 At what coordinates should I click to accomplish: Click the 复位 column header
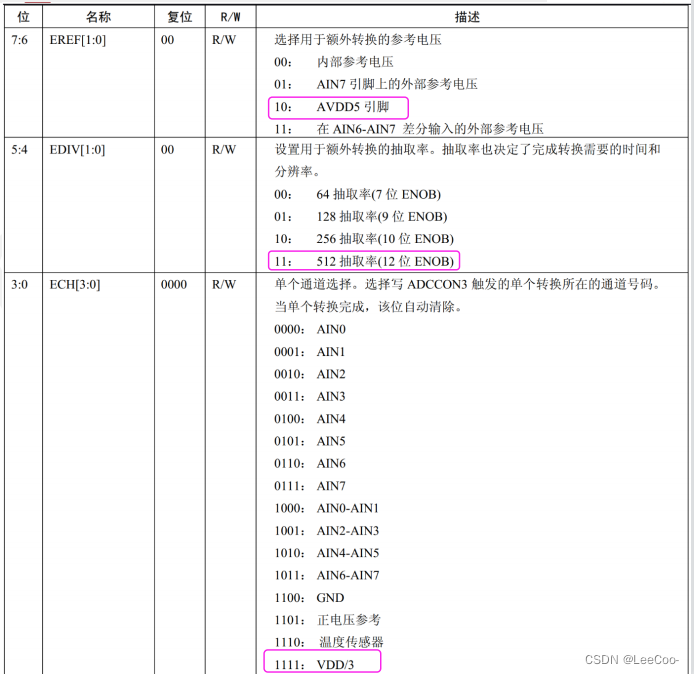coord(180,17)
